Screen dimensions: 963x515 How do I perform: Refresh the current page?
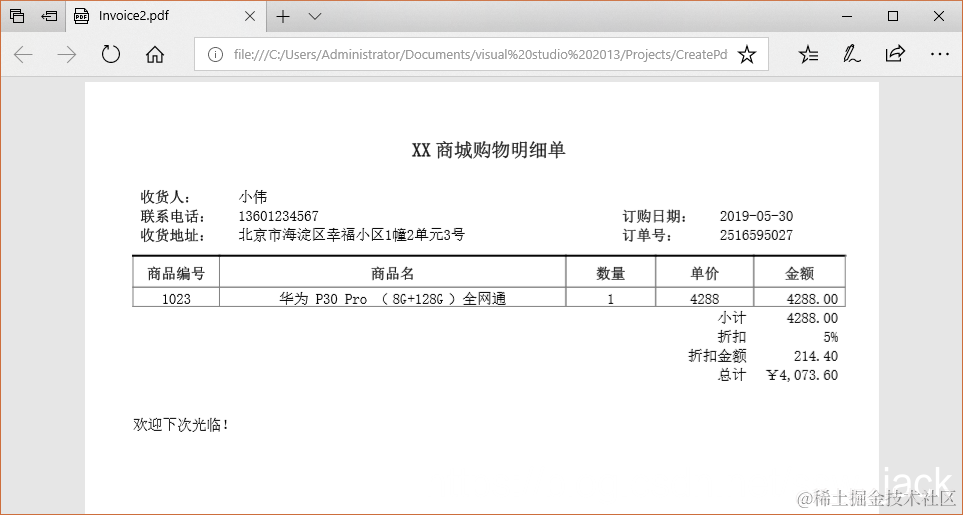pyautogui.click(x=111, y=54)
